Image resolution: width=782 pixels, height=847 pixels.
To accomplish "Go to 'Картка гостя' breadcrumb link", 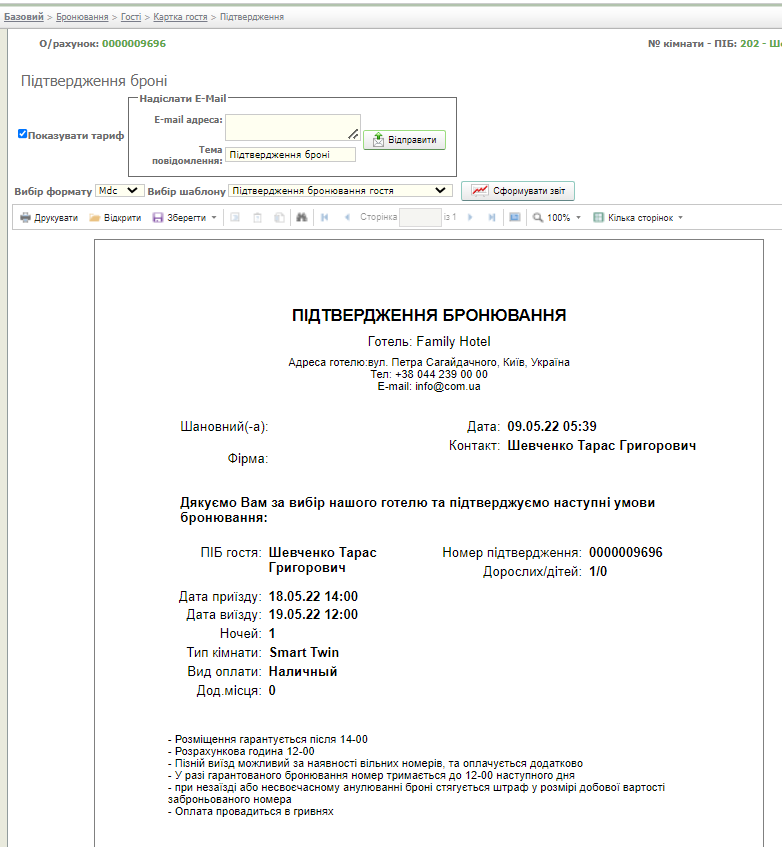I will click(x=181, y=17).
